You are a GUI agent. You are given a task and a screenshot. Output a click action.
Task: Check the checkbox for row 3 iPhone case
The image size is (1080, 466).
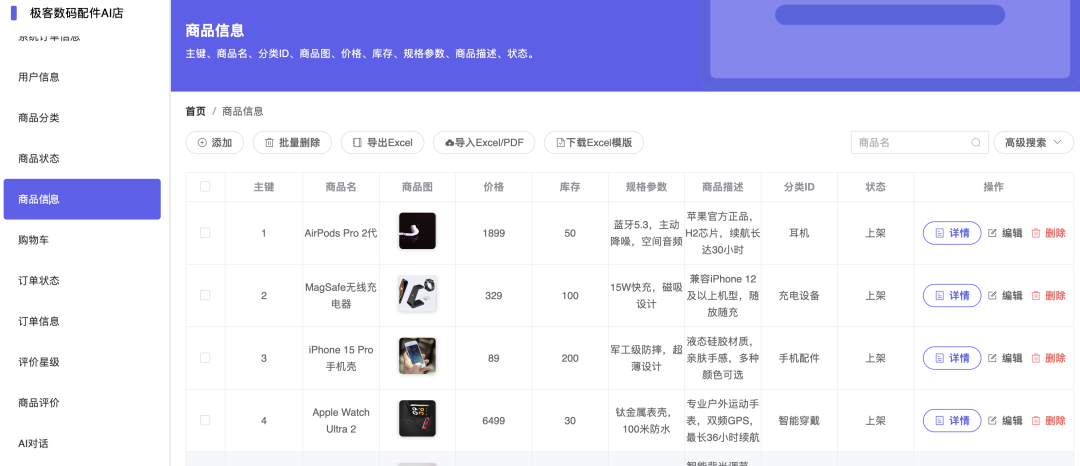tap(205, 358)
